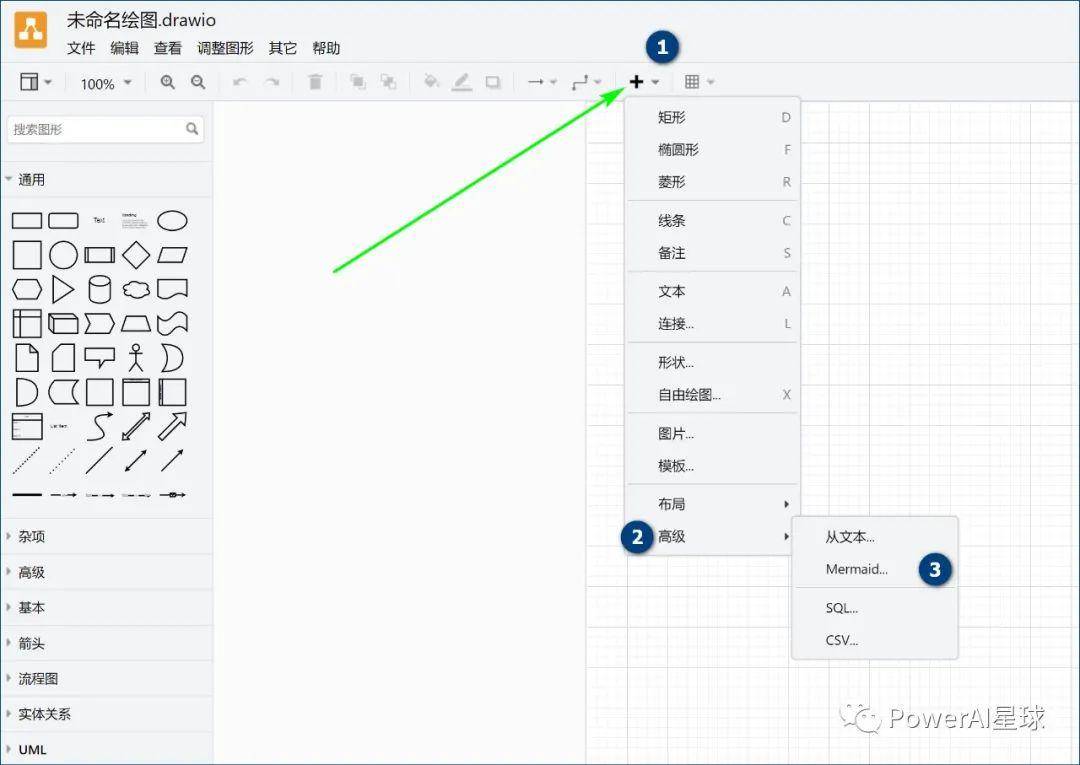Click the redo arrow icon
1080x765 pixels.
pos(272,83)
